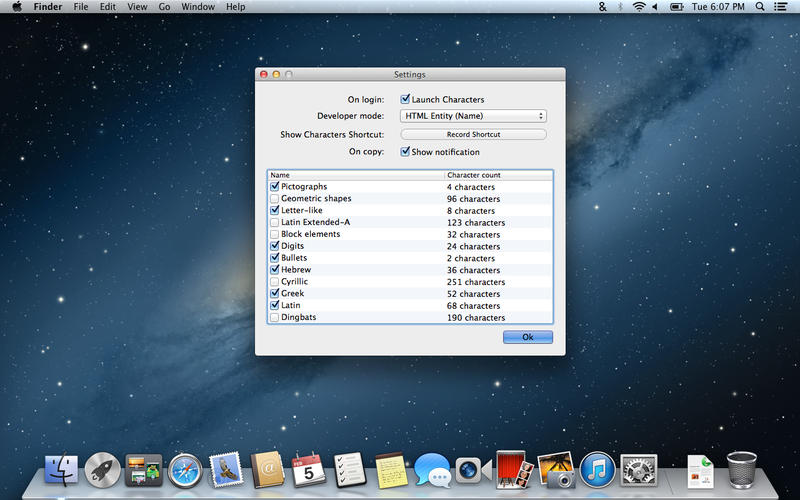The height and width of the screenshot is (500, 800).
Task: Open the File menu
Action: point(81,7)
